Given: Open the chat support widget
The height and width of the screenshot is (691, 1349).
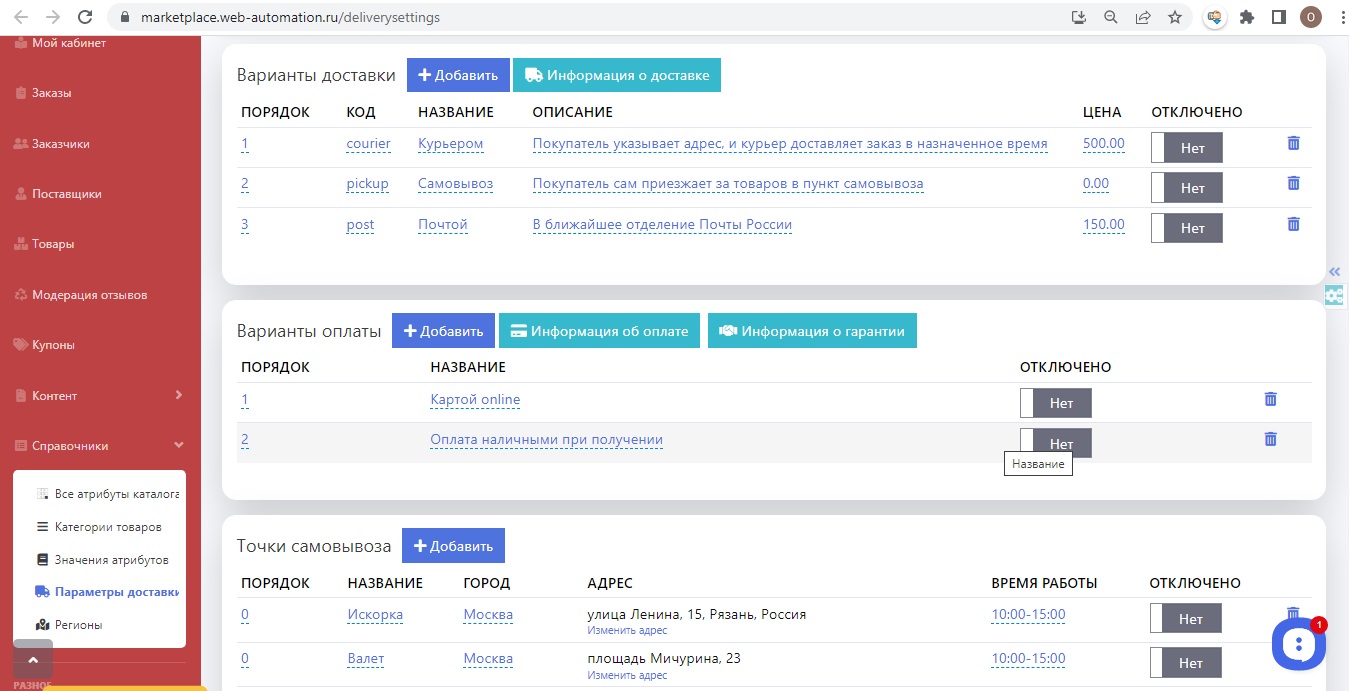Looking at the screenshot, I should 1298,644.
